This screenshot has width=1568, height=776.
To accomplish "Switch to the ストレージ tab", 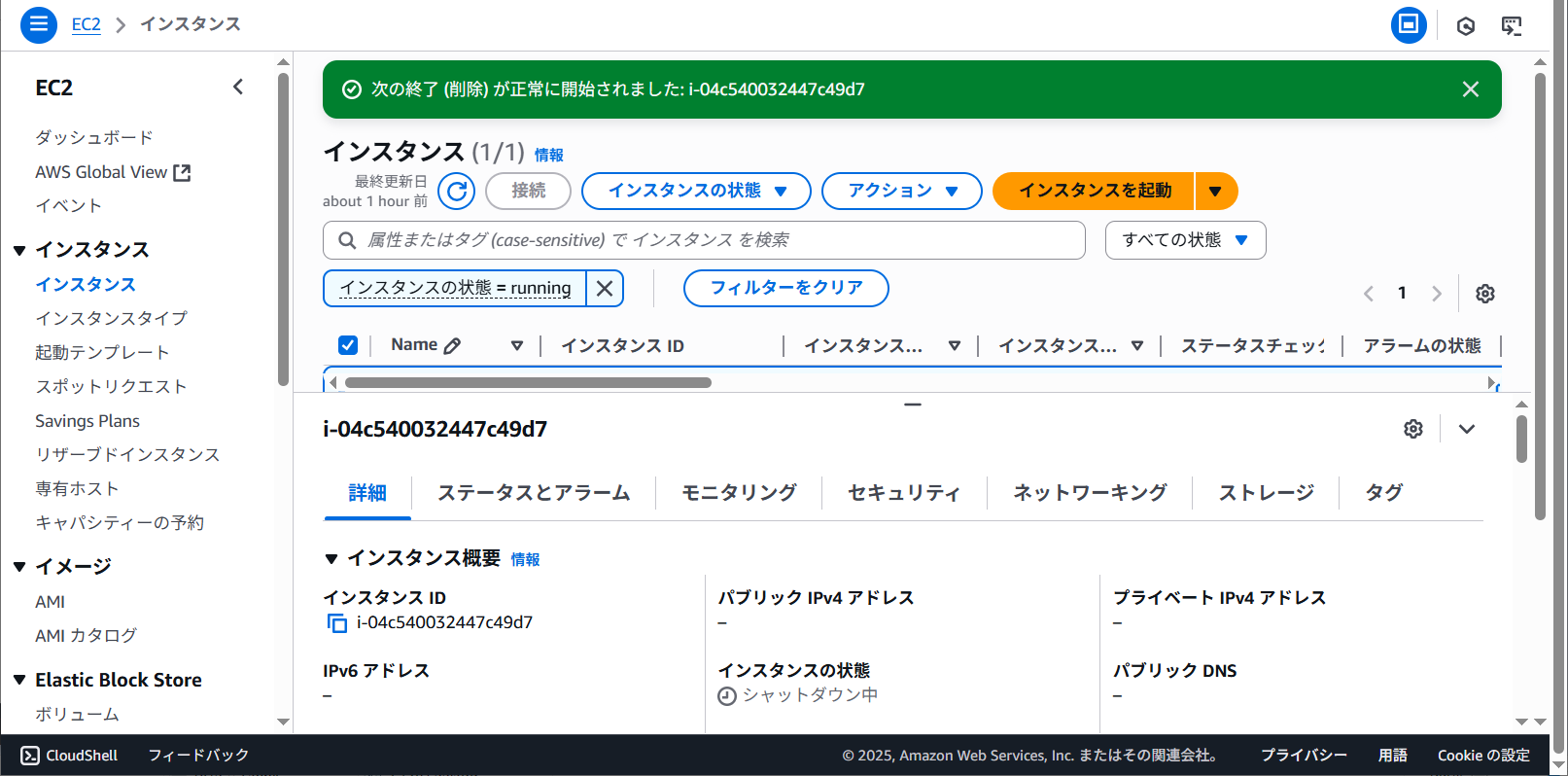I will 1266,493.
